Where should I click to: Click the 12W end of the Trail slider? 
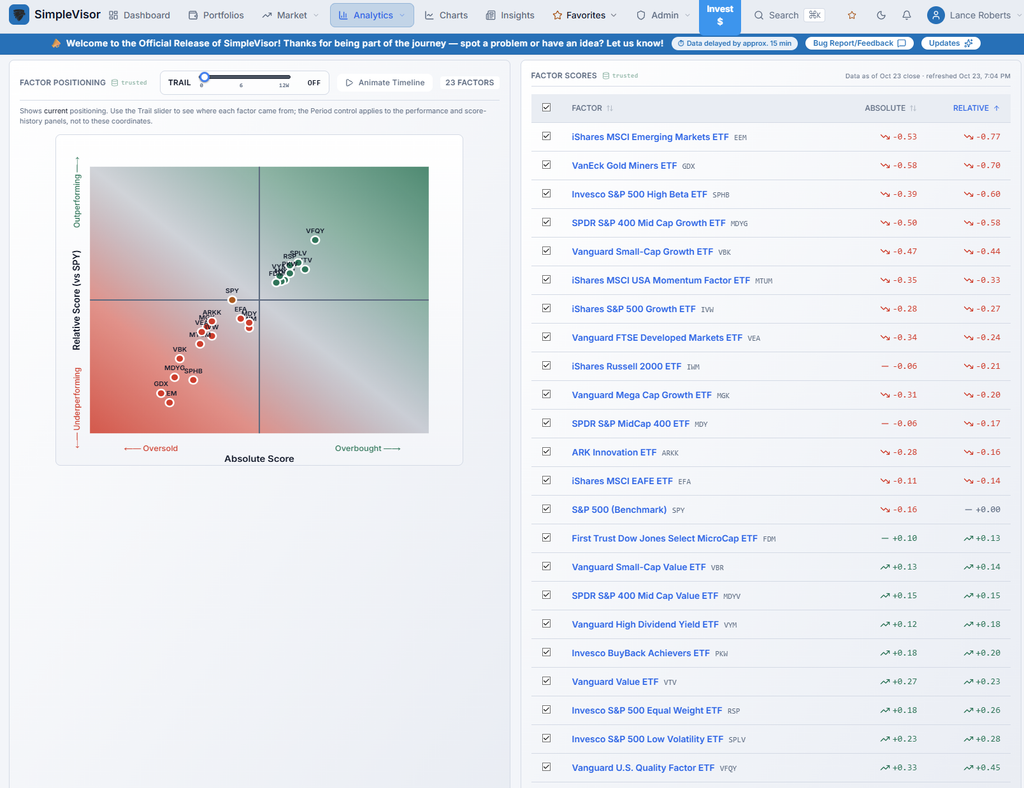(284, 86)
